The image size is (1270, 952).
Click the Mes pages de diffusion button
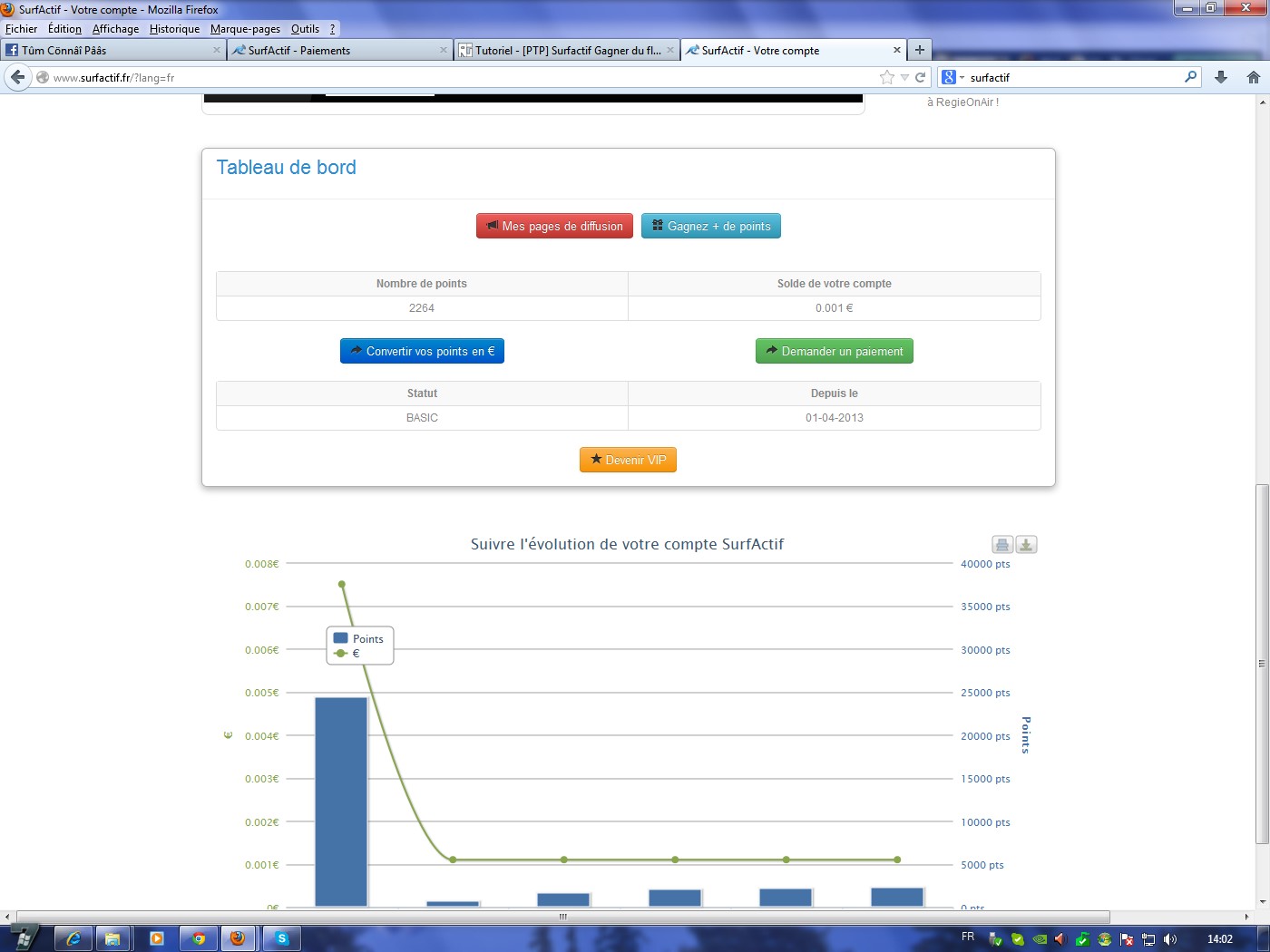[554, 226]
